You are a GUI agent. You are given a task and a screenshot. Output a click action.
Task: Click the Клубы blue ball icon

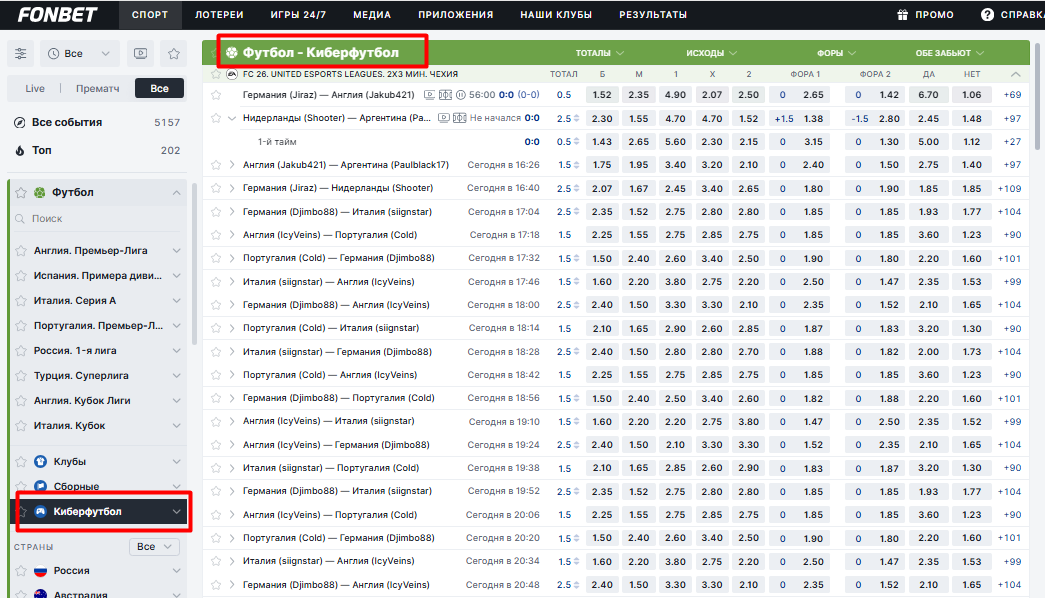pyautogui.click(x=41, y=461)
